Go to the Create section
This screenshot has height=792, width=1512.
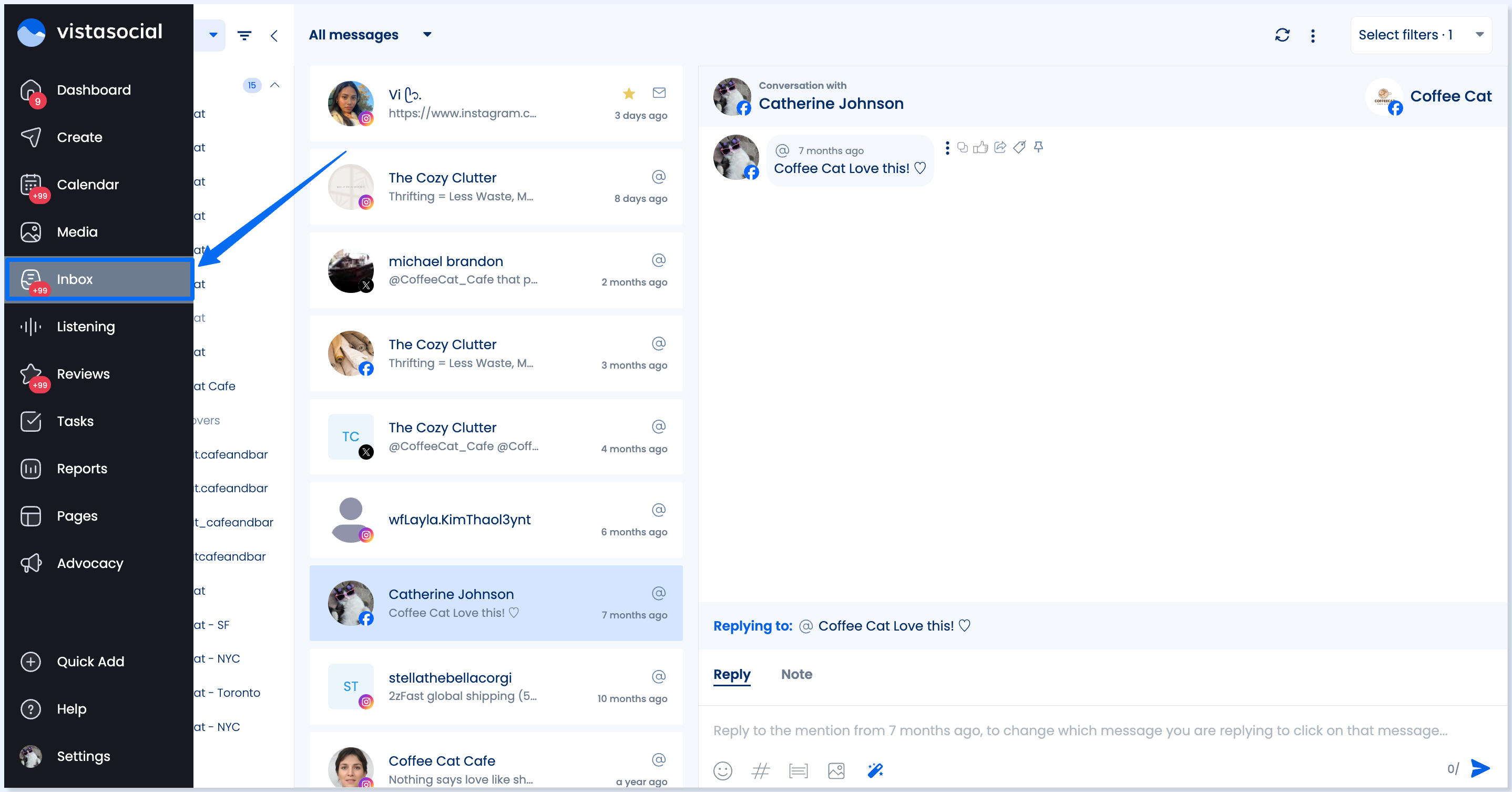[98, 137]
